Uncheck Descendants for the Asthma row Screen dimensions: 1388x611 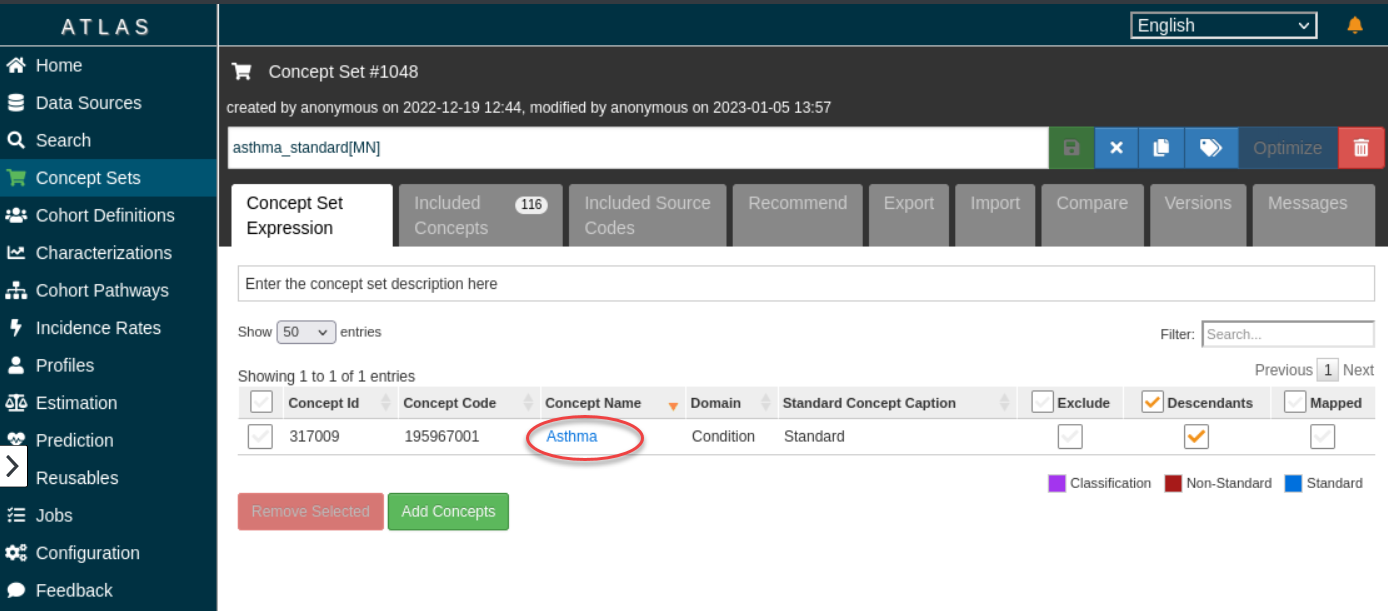(1196, 437)
